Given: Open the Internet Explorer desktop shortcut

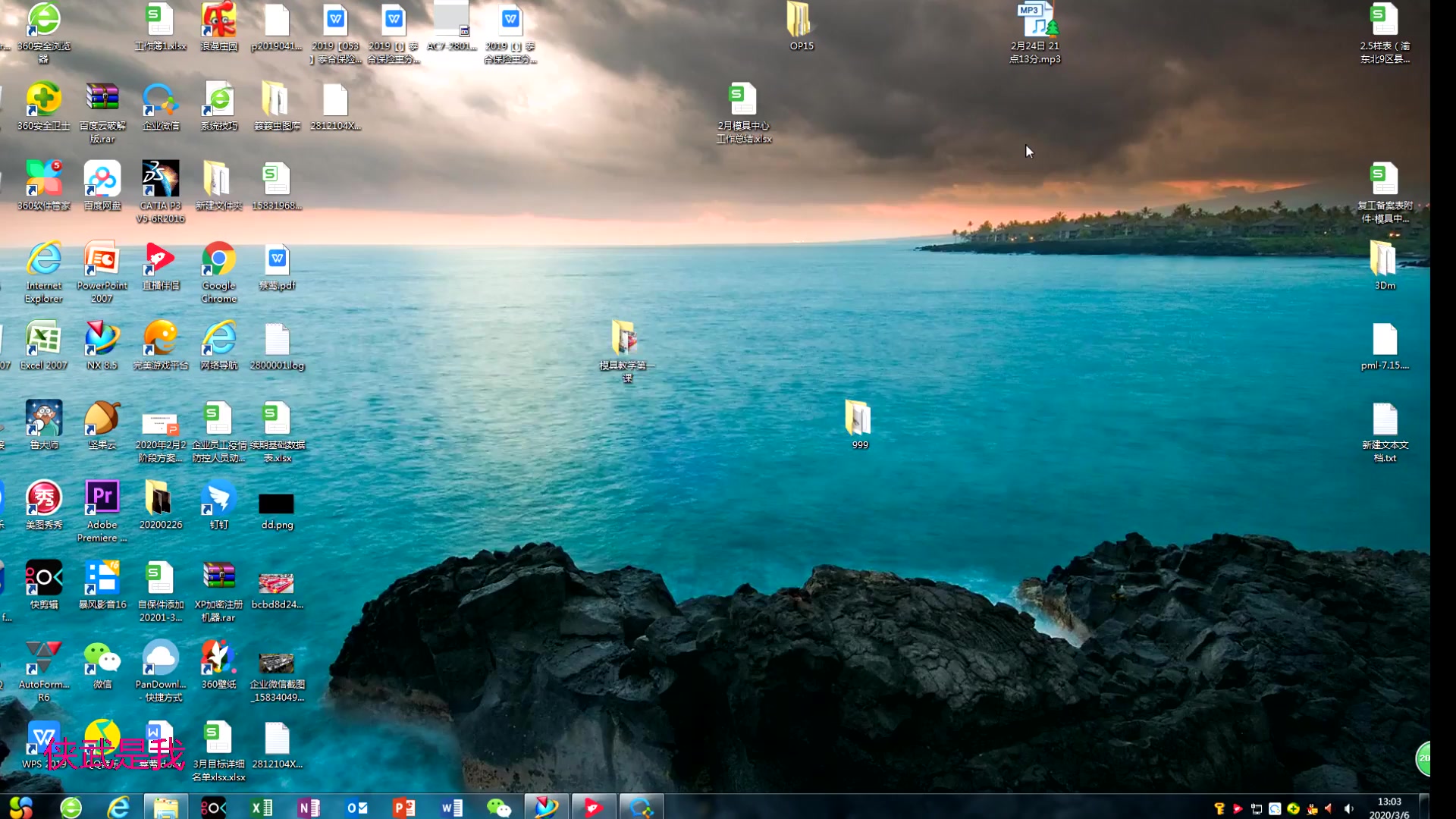Looking at the screenshot, I should [44, 272].
